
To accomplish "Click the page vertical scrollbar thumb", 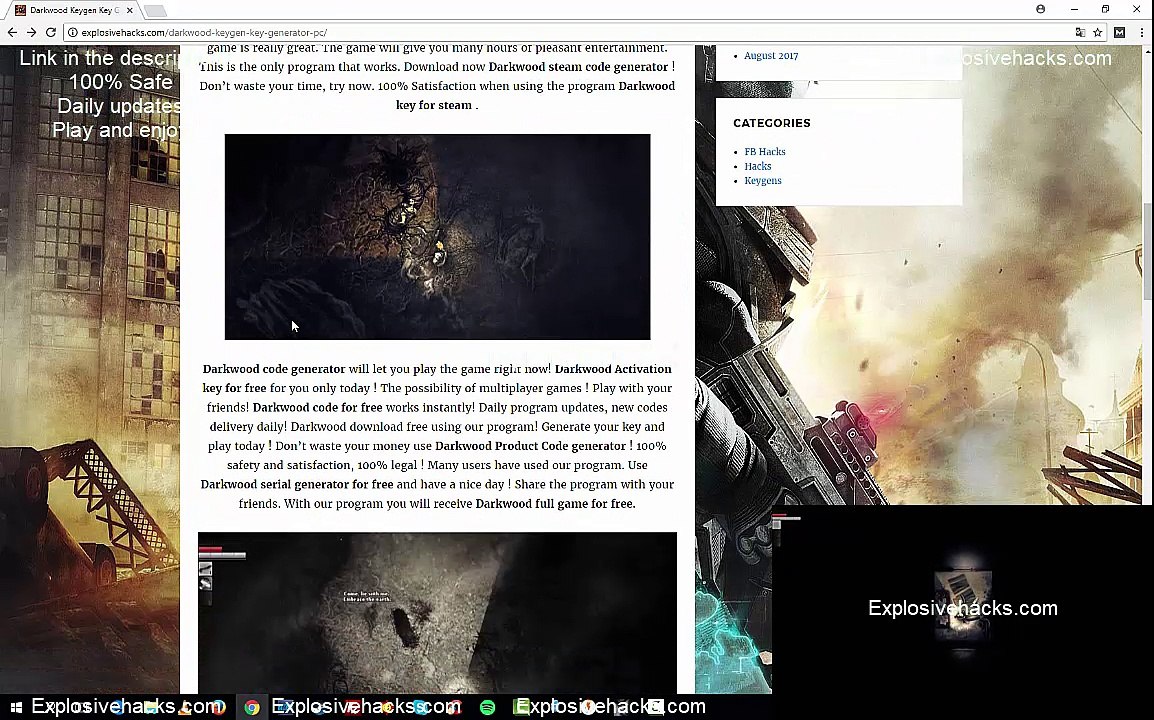I will [x=1147, y=250].
